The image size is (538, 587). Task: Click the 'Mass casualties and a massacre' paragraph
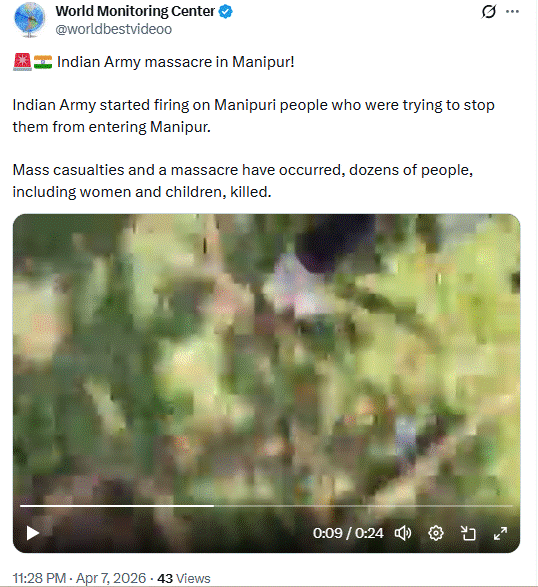[243, 181]
